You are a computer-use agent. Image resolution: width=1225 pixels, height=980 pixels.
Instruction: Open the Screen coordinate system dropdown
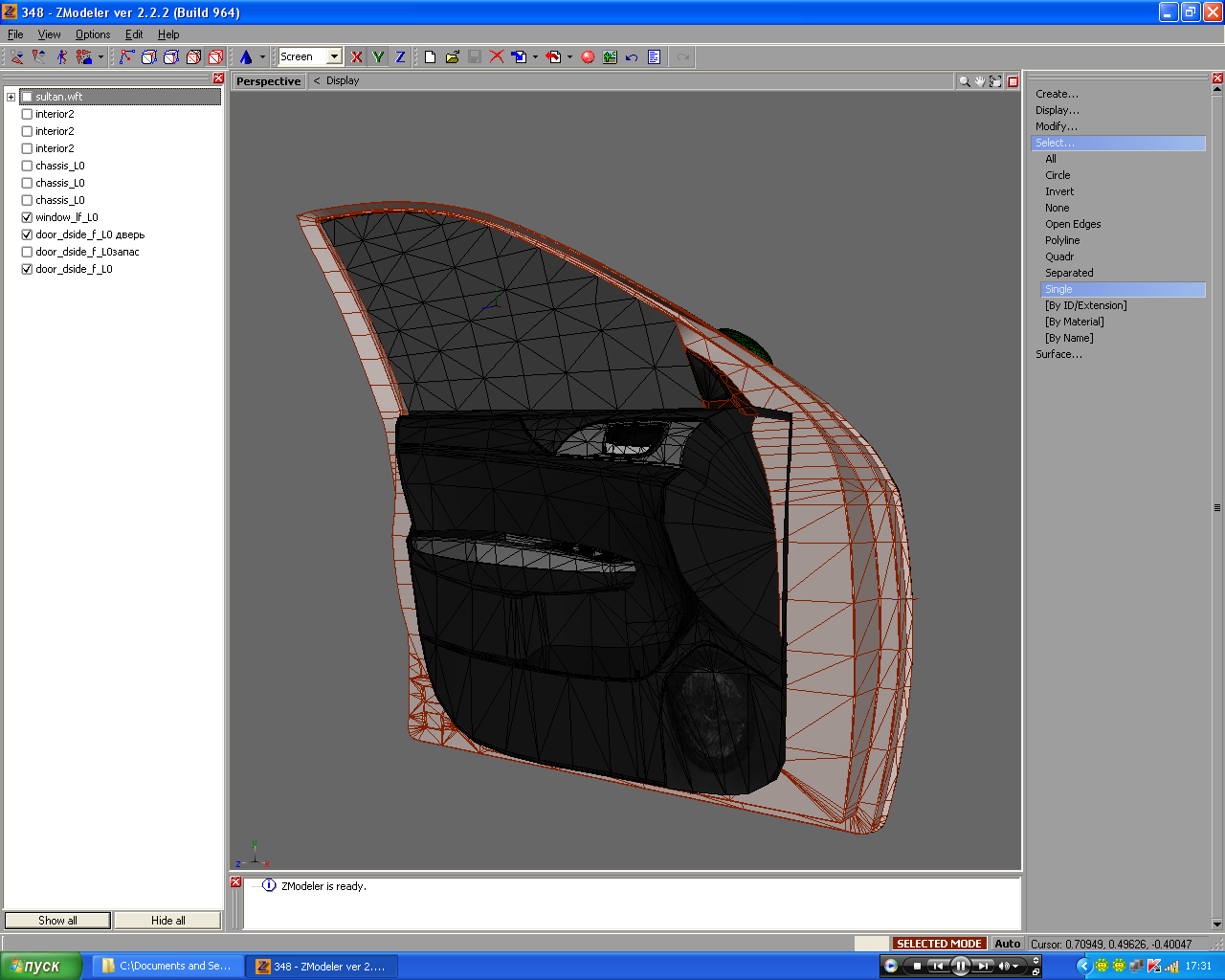334,57
